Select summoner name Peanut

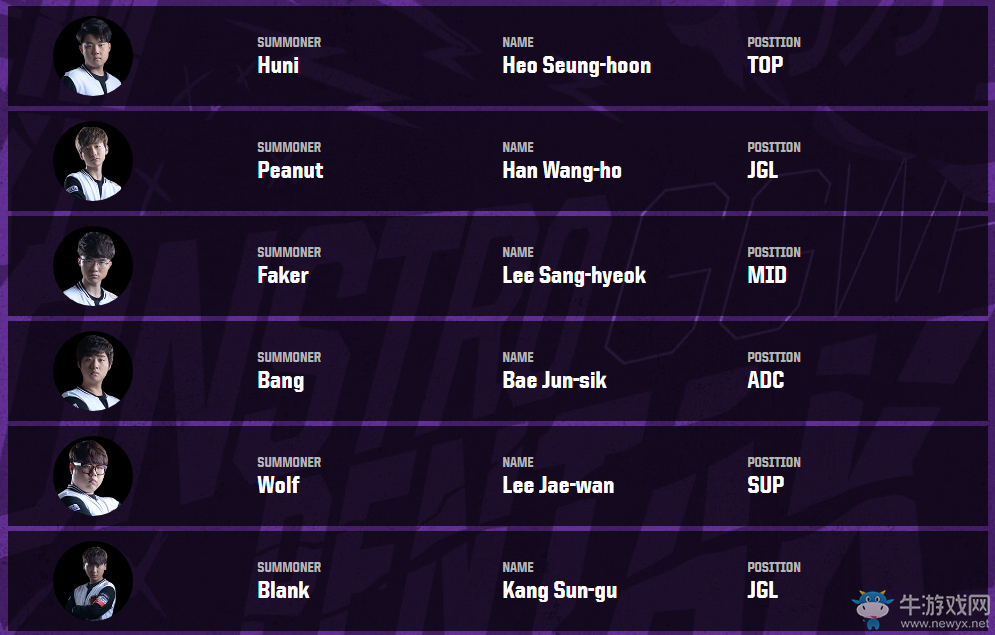click(290, 171)
